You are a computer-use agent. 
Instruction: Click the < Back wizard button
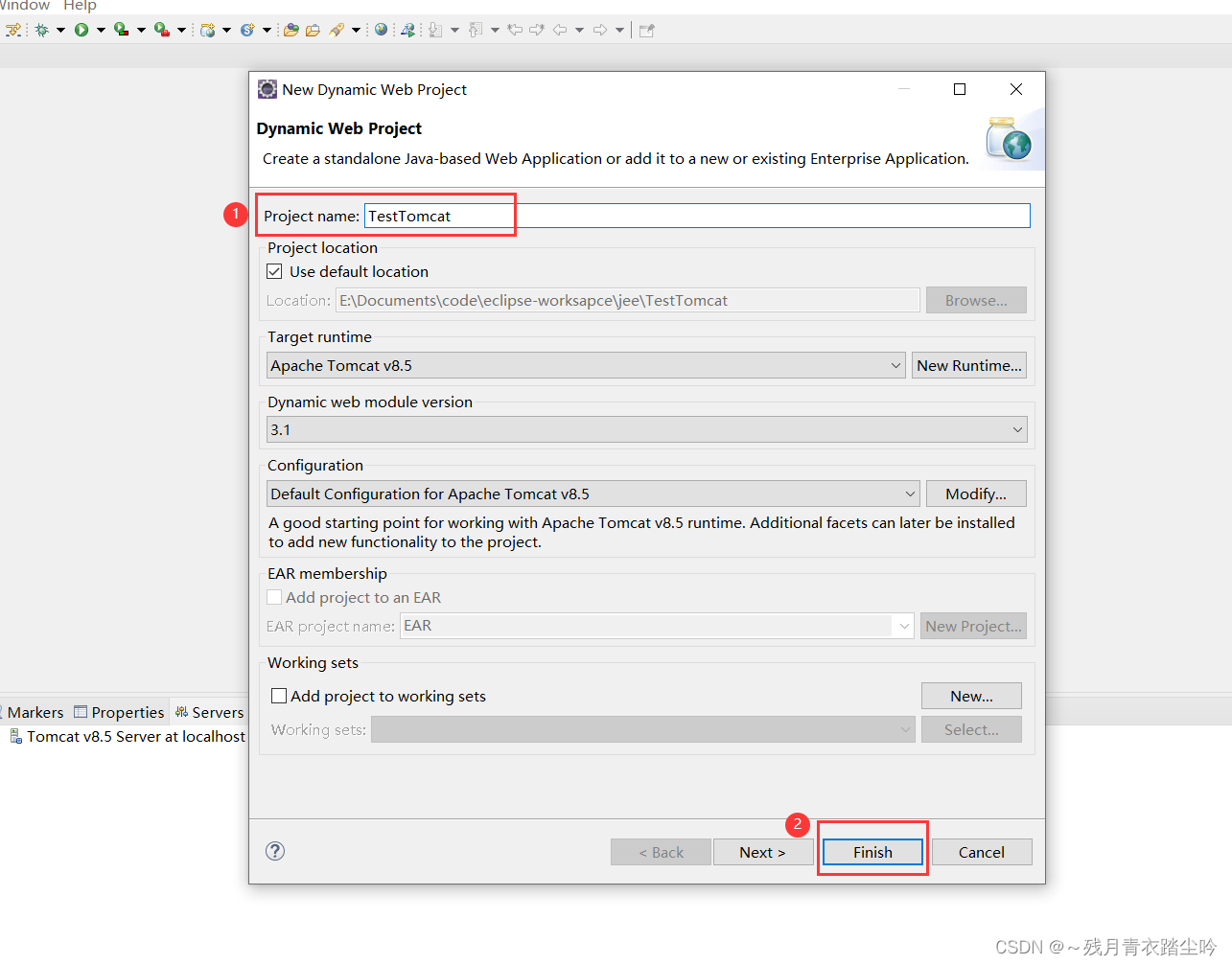point(662,852)
